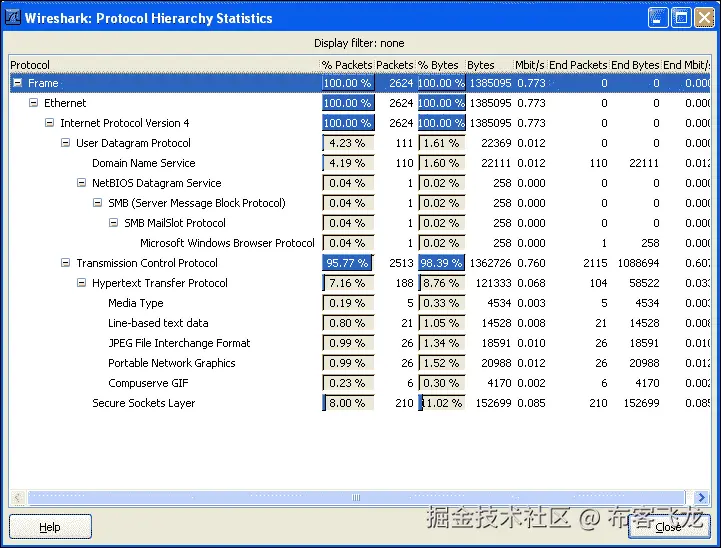Click packets value 188 in HTTP row
Image resolution: width=721 pixels, height=548 pixels.
[404, 283]
